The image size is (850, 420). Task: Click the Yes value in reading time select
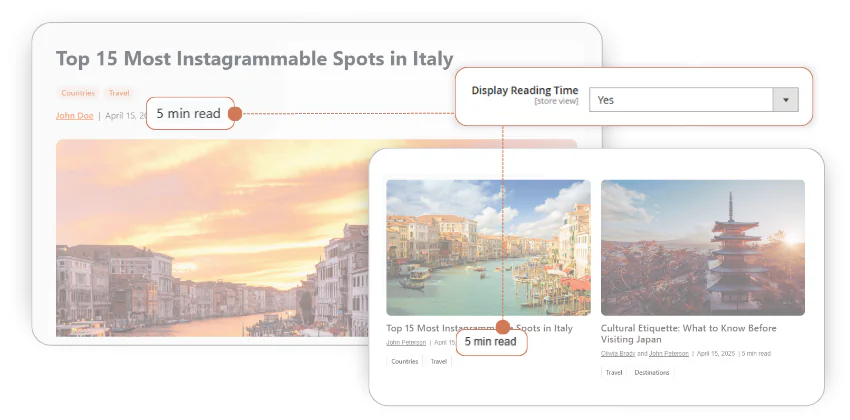click(680, 100)
